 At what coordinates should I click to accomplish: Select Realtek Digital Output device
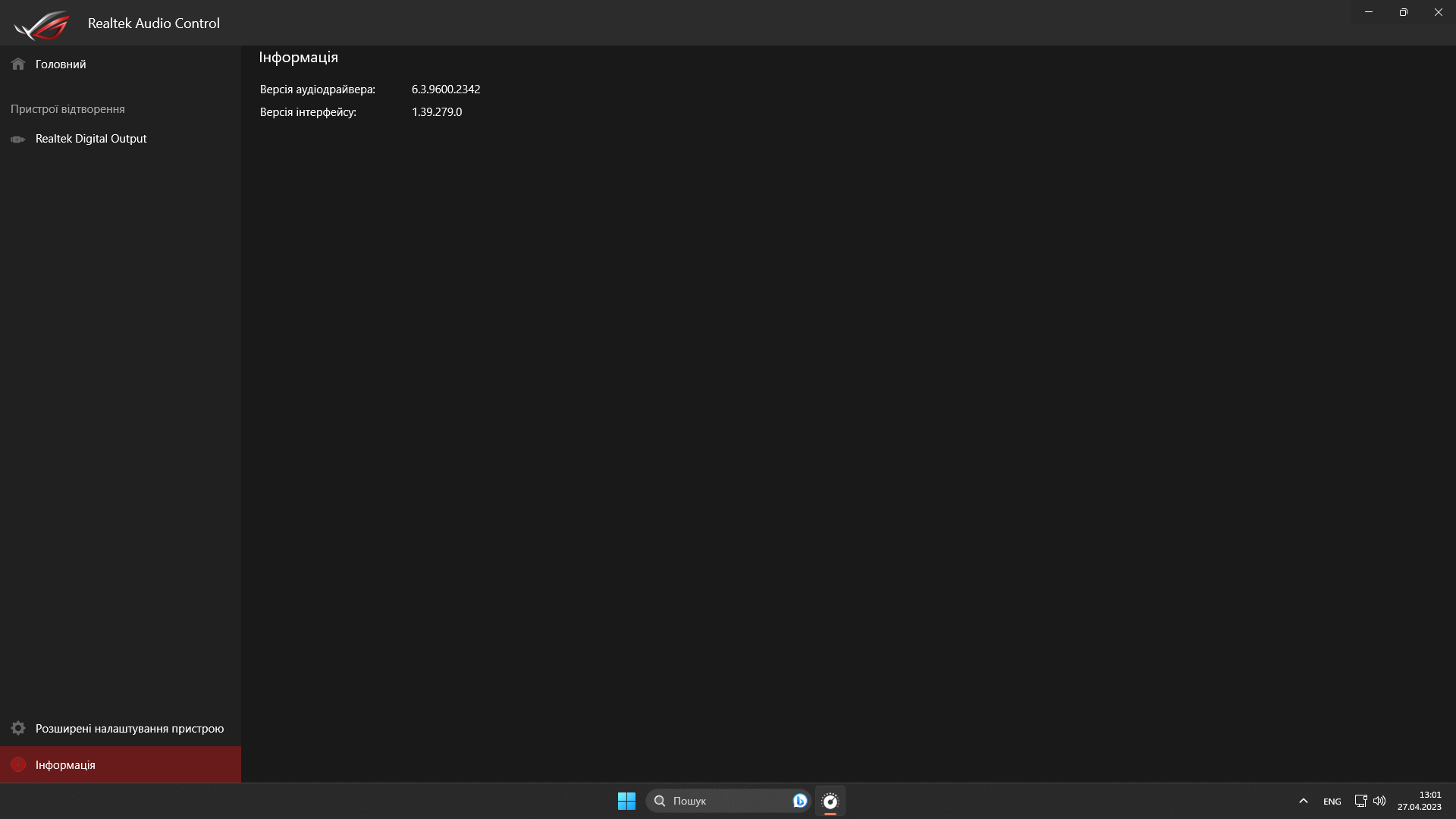[x=121, y=139]
